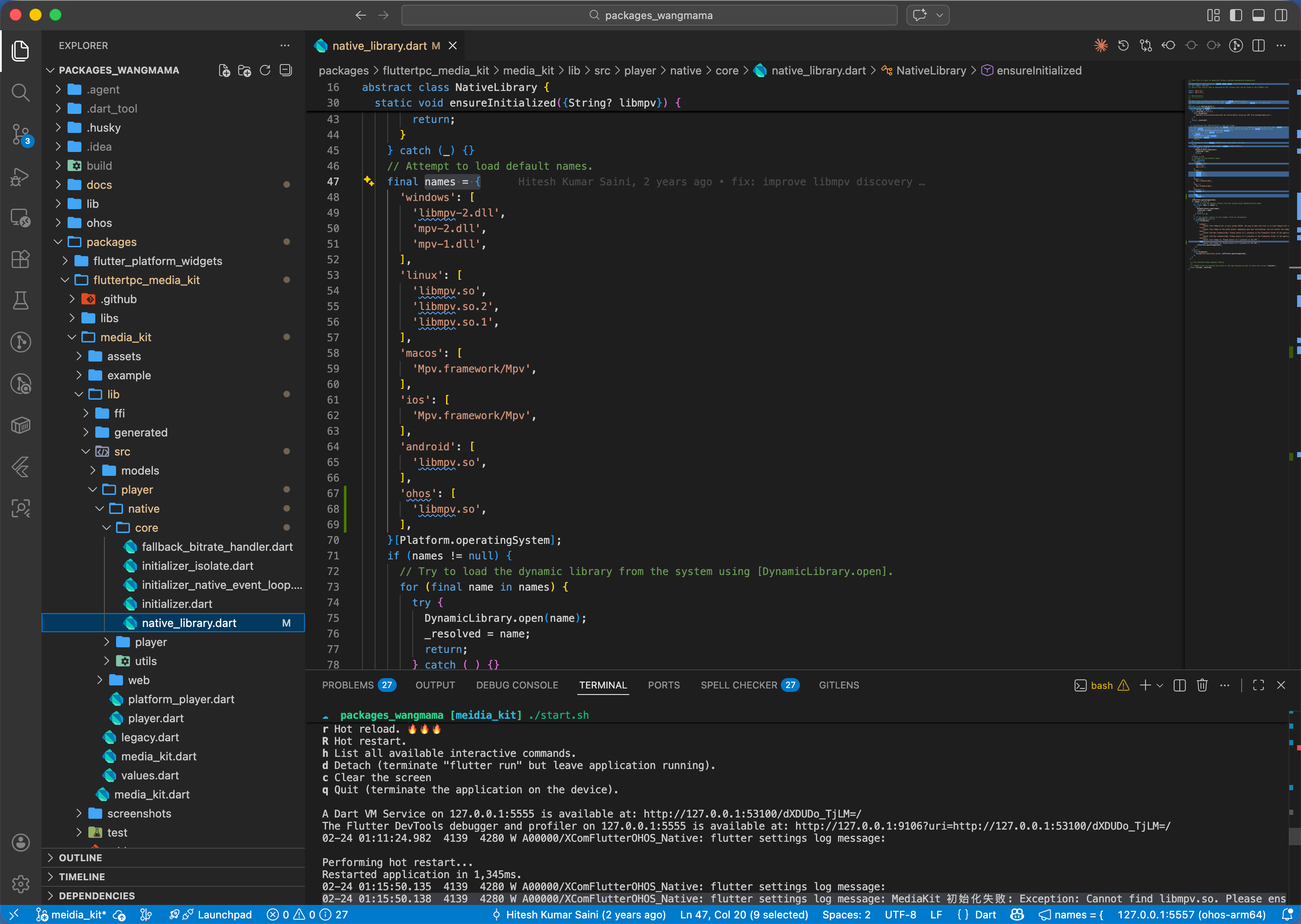Screen dimensions: 1301x924
Task: Split the editor to the right
Action: [1258, 45]
